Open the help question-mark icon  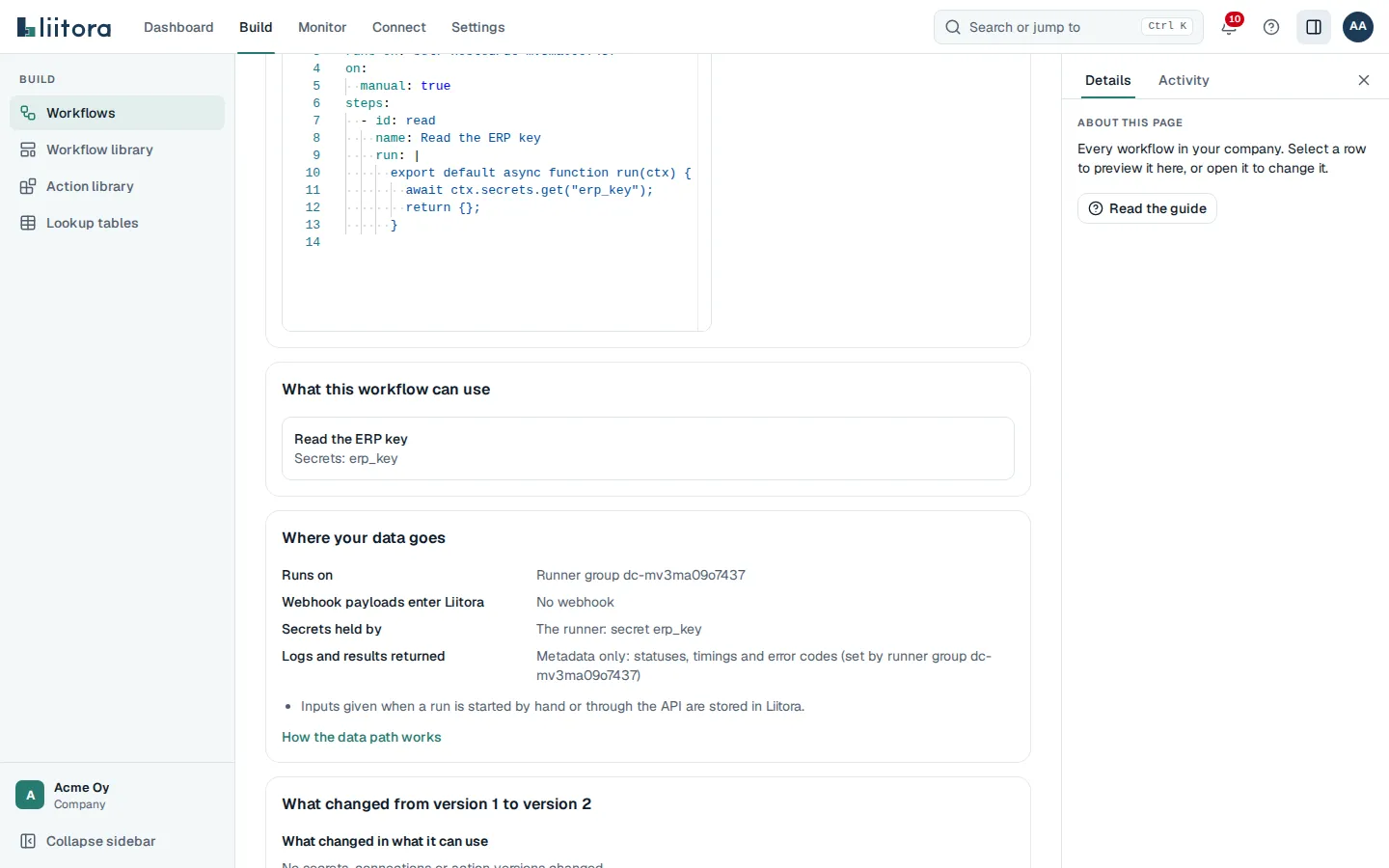[1271, 27]
